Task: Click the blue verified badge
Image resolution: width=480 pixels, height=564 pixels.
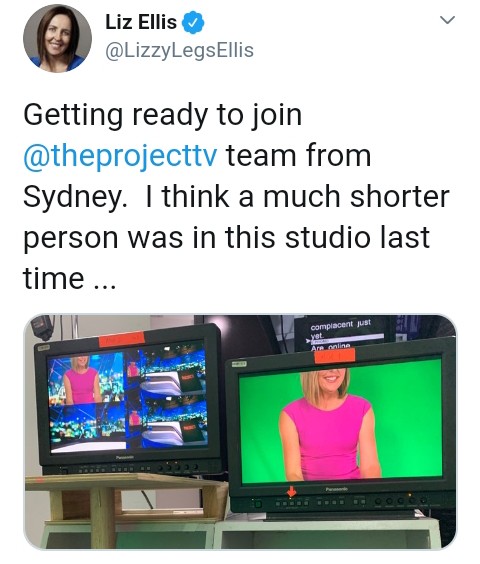Action: tap(193, 23)
